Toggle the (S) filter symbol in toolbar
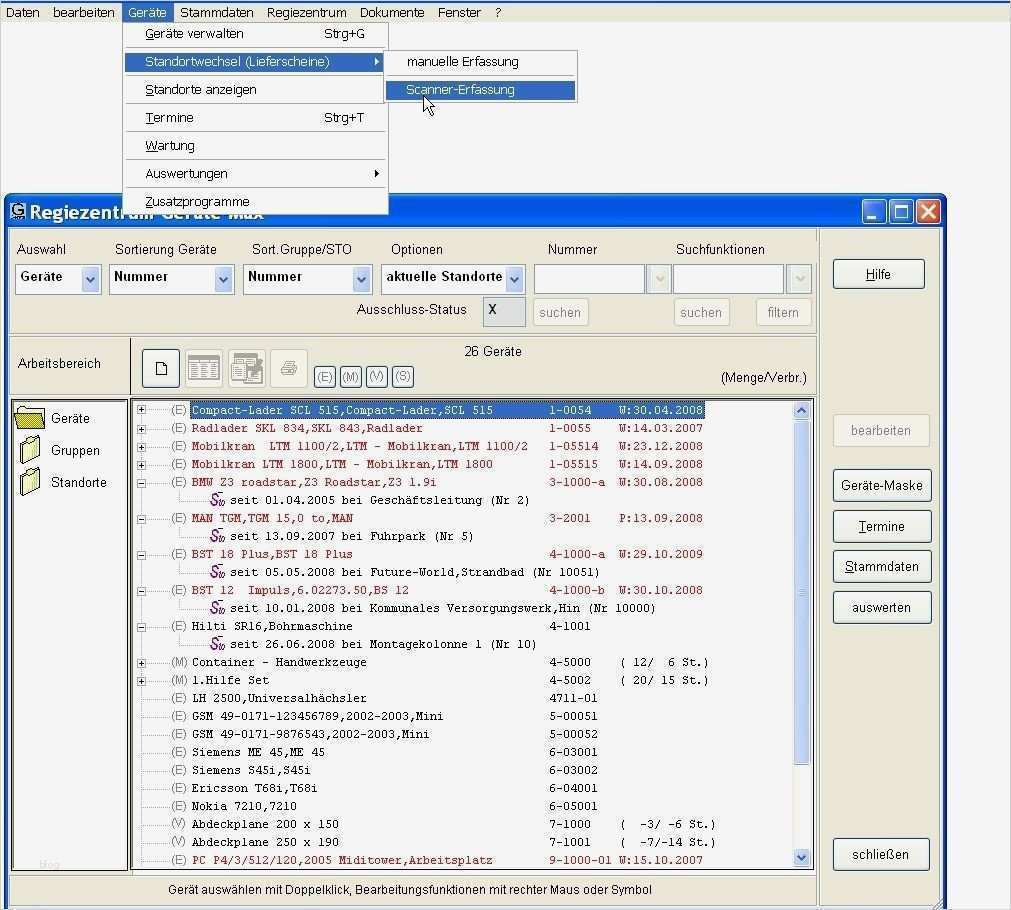 pyautogui.click(x=403, y=377)
